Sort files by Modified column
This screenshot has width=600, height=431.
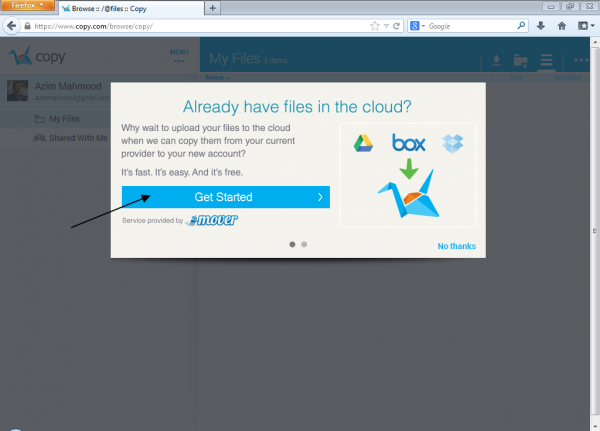point(567,77)
